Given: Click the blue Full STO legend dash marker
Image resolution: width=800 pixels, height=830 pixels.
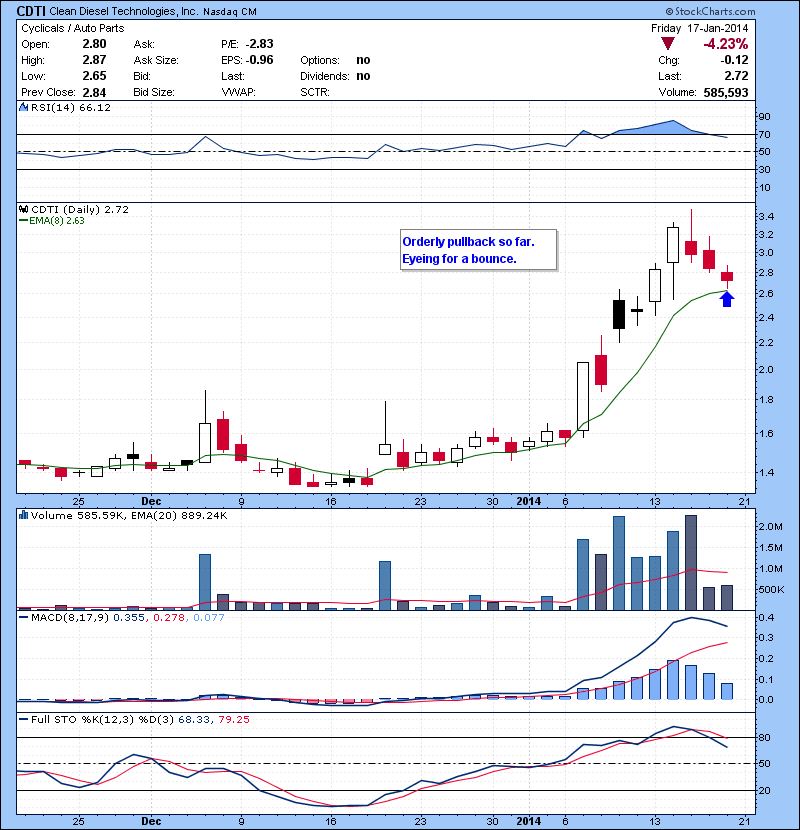Looking at the screenshot, I should (x=23, y=719).
